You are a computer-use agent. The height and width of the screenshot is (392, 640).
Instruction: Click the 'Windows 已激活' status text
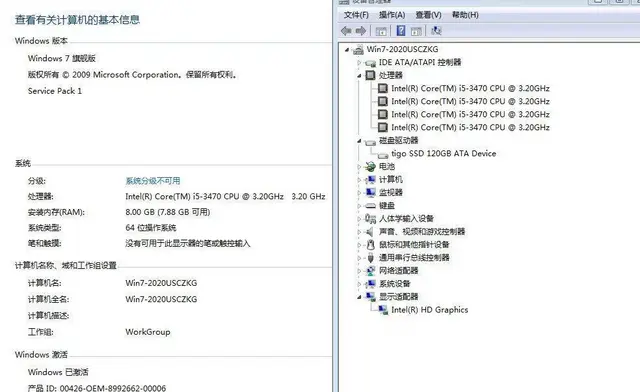(58, 372)
